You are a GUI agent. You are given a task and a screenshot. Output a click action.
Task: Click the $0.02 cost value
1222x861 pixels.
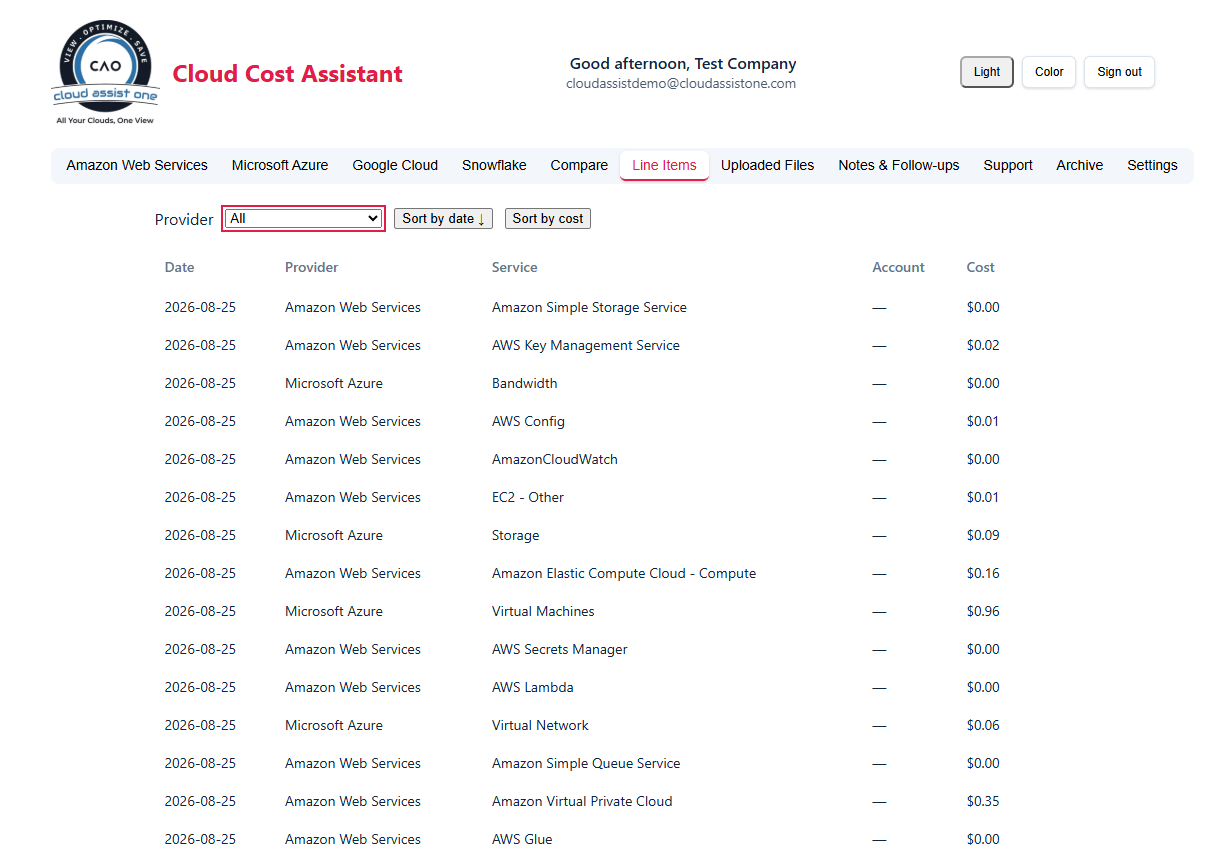coord(983,345)
